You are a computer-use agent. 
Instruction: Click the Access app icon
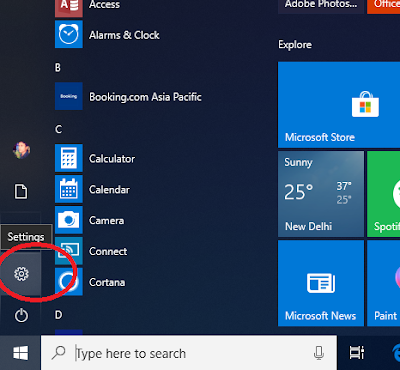(69, 8)
